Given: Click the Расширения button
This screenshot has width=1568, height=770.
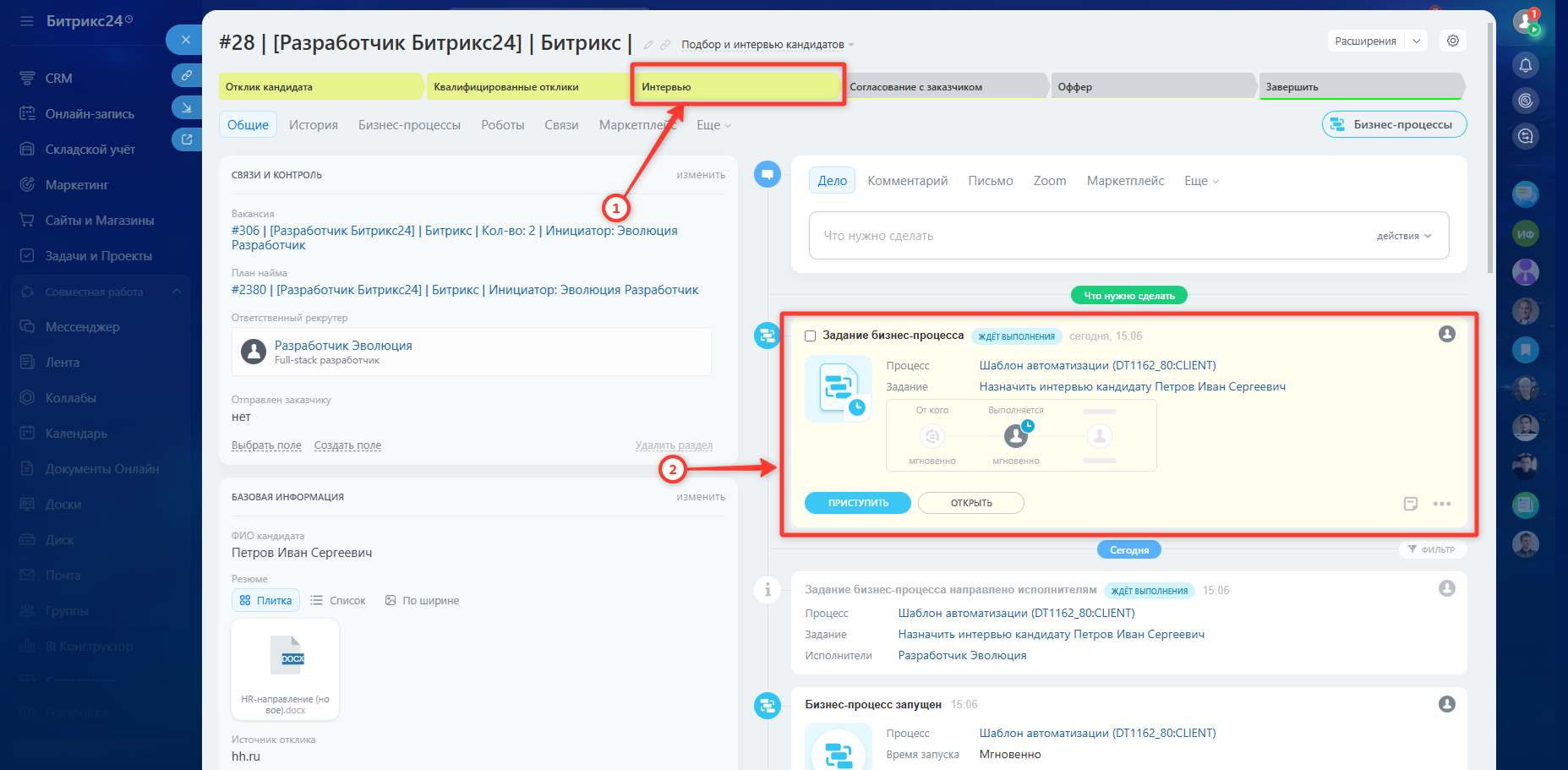Looking at the screenshot, I should point(1366,41).
